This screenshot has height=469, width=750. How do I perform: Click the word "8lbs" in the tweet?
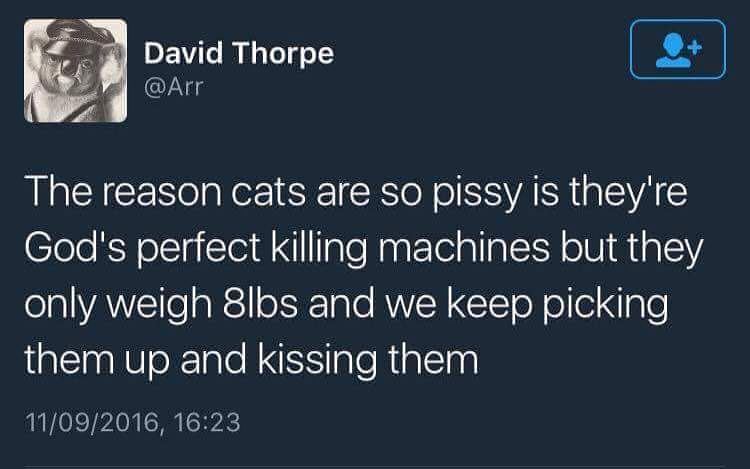coord(260,304)
